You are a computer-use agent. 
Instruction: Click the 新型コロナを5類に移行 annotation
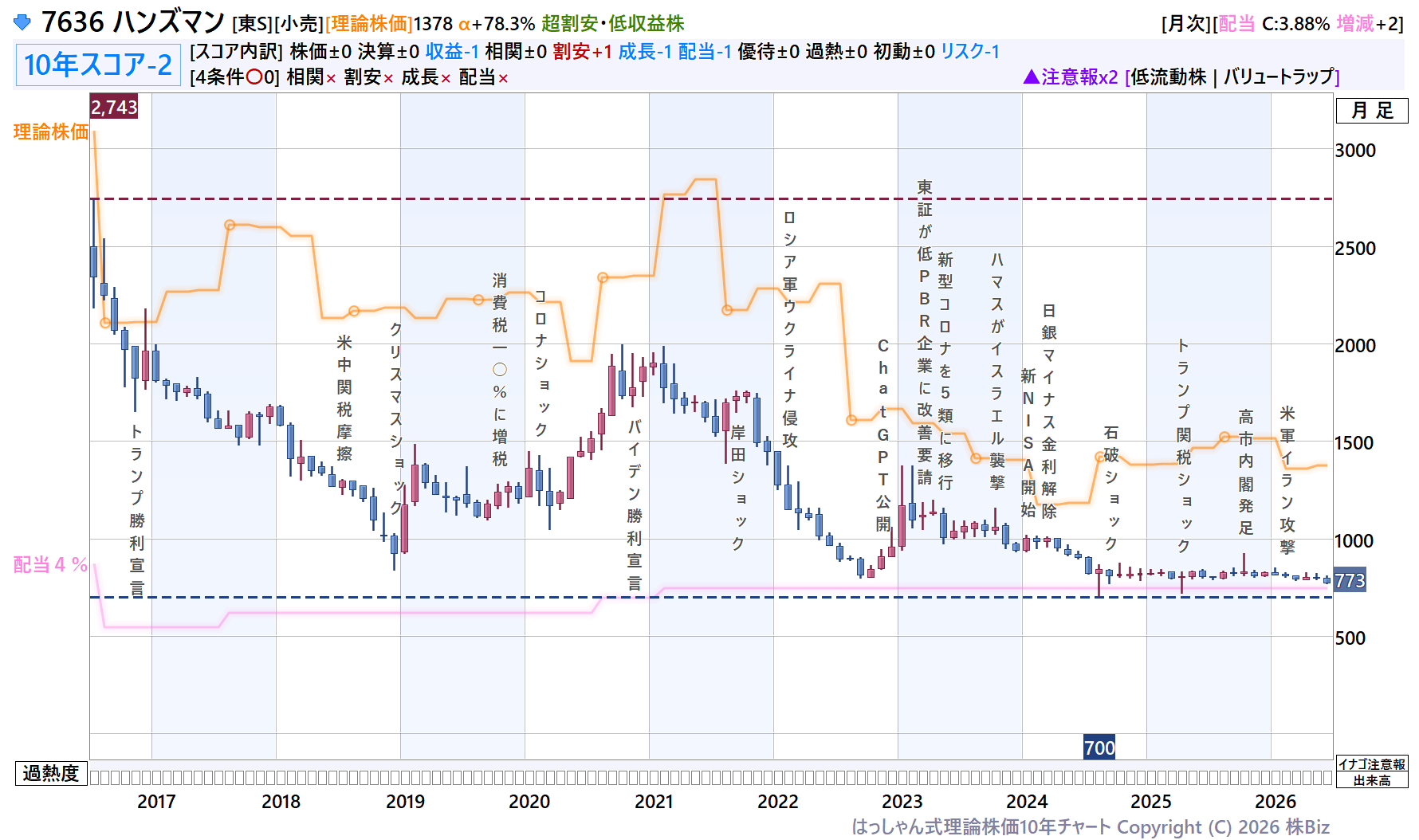945,371
